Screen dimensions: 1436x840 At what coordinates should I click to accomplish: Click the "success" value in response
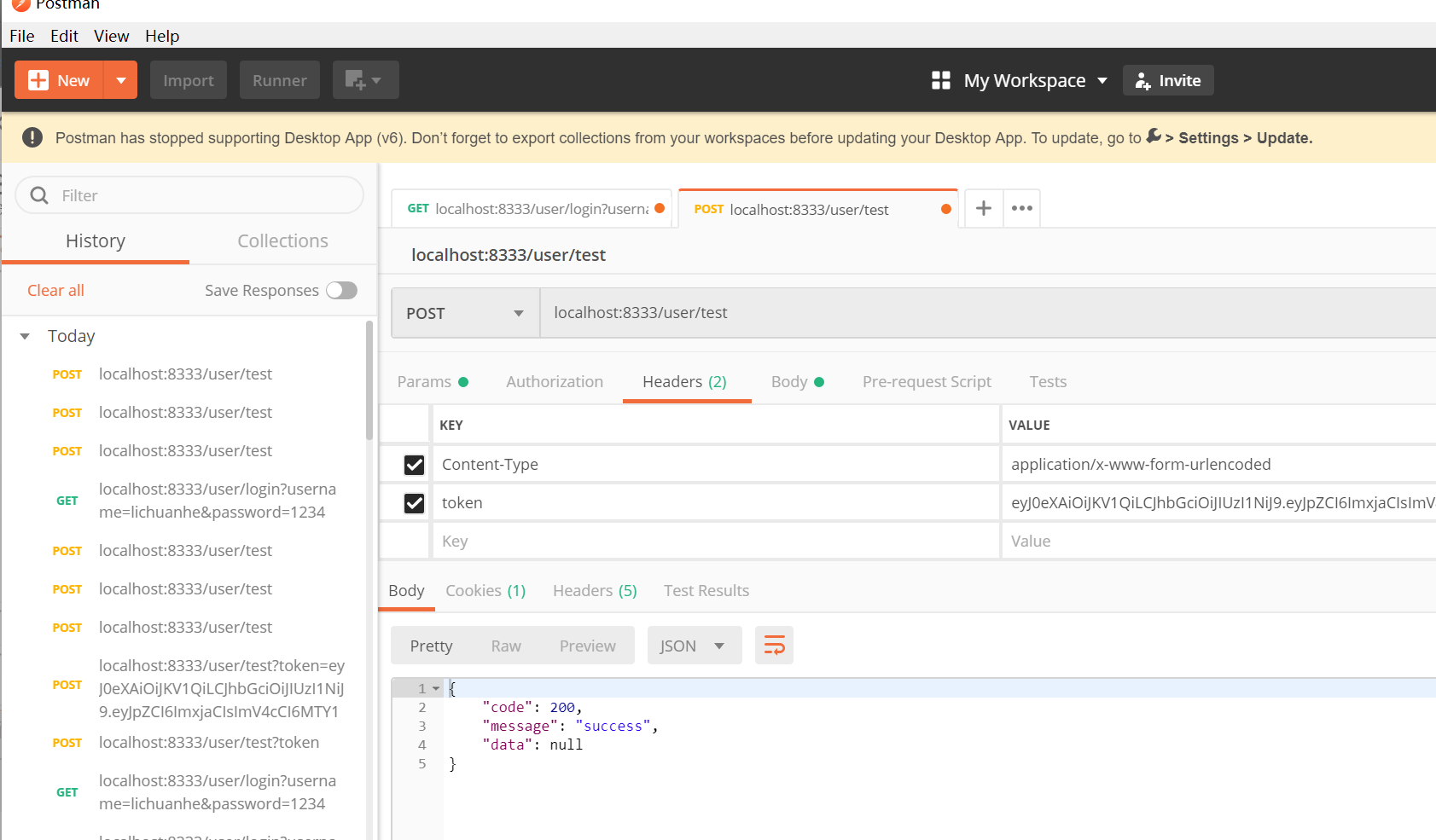(613, 727)
